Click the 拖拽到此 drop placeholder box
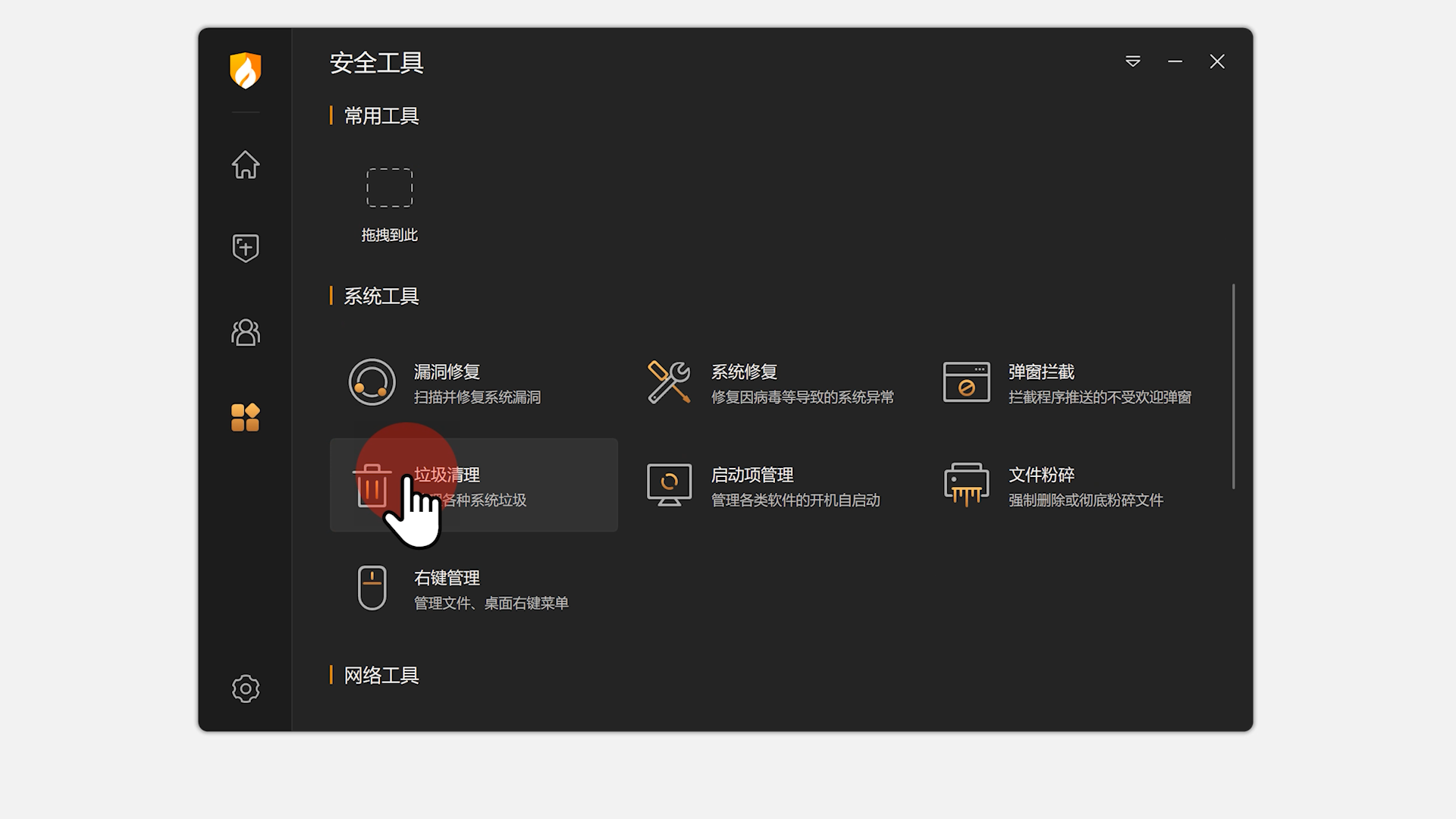 (x=389, y=188)
